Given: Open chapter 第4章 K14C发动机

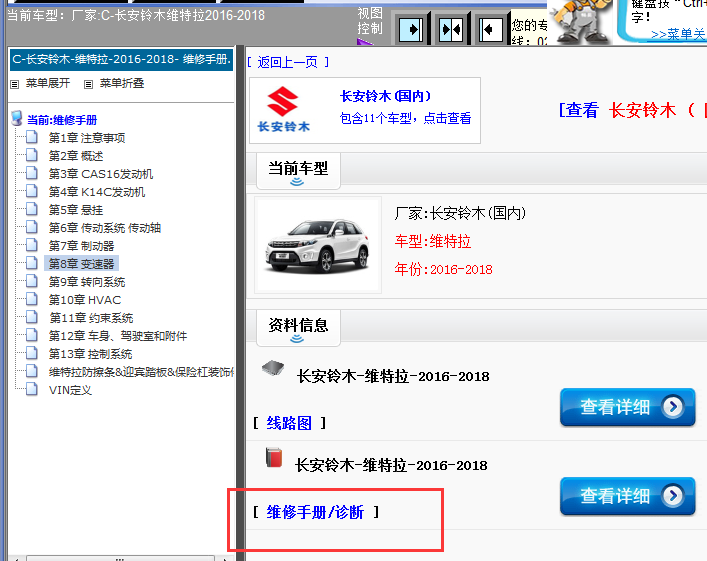Looking at the screenshot, I should (x=97, y=192).
